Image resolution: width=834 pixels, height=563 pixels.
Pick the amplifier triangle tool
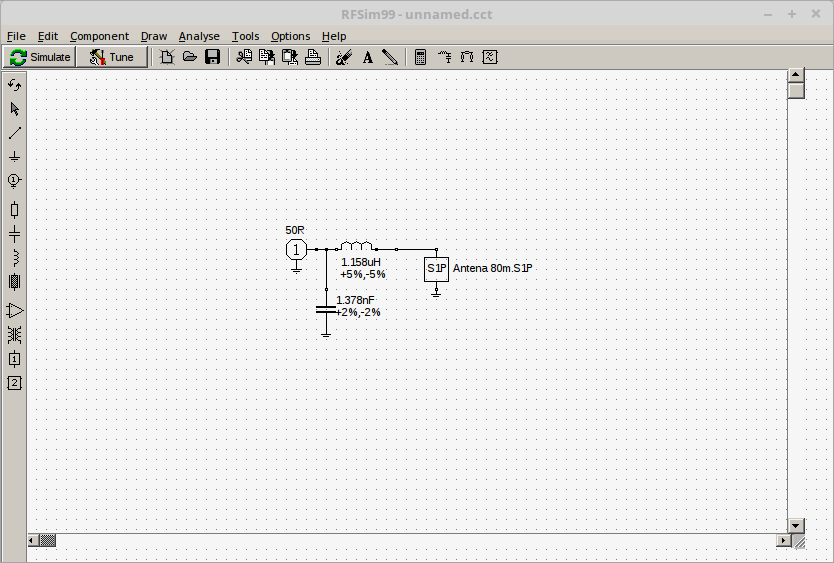pyautogui.click(x=15, y=310)
